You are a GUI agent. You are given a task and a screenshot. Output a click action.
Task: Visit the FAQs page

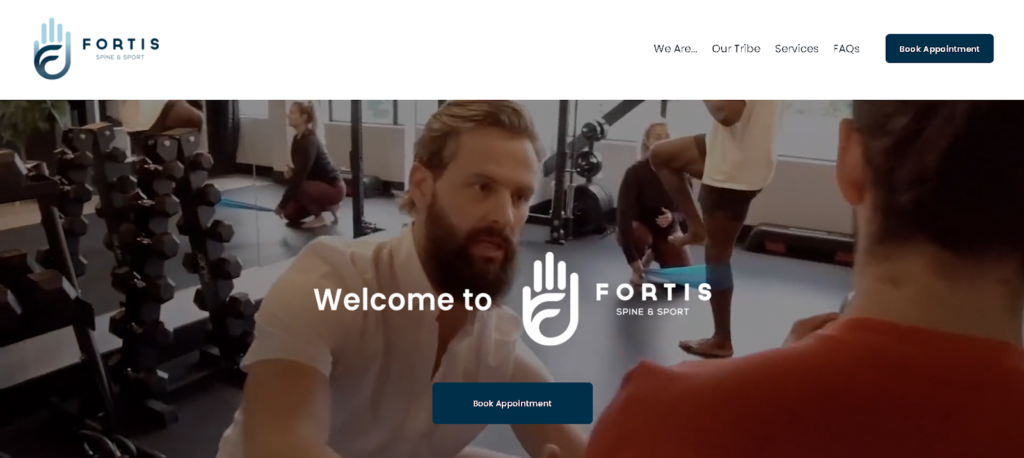click(846, 49)
